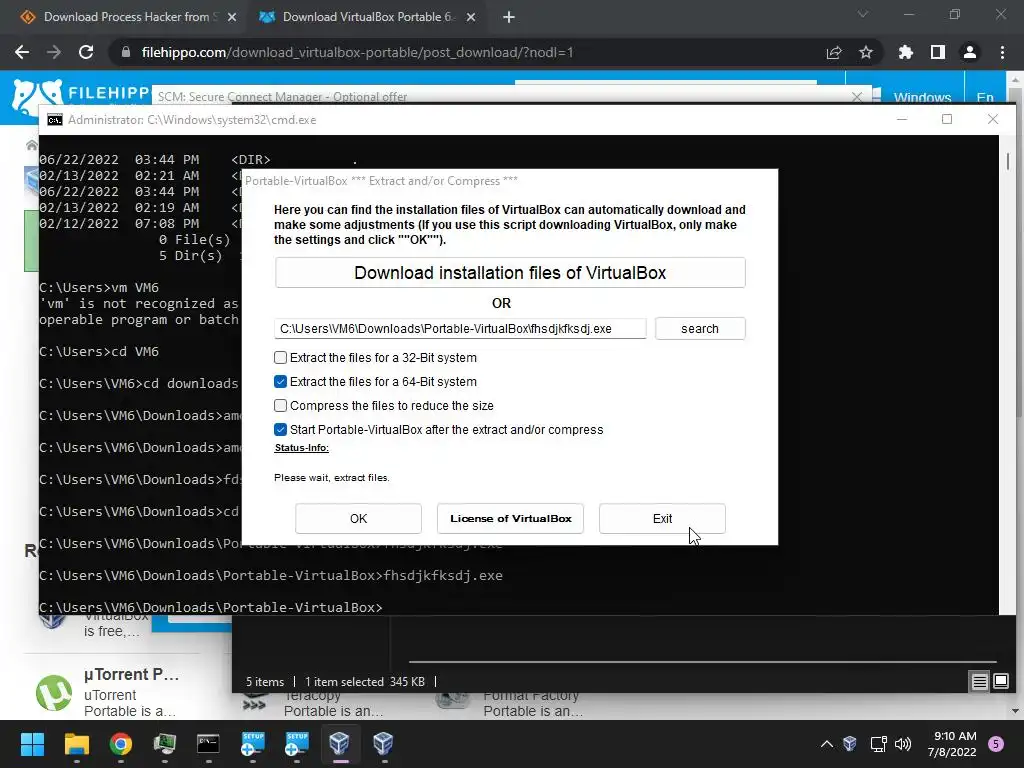This screenshot has width=1024, height=768.
Task: Open Windows Start menu
Action: [32, 744]
